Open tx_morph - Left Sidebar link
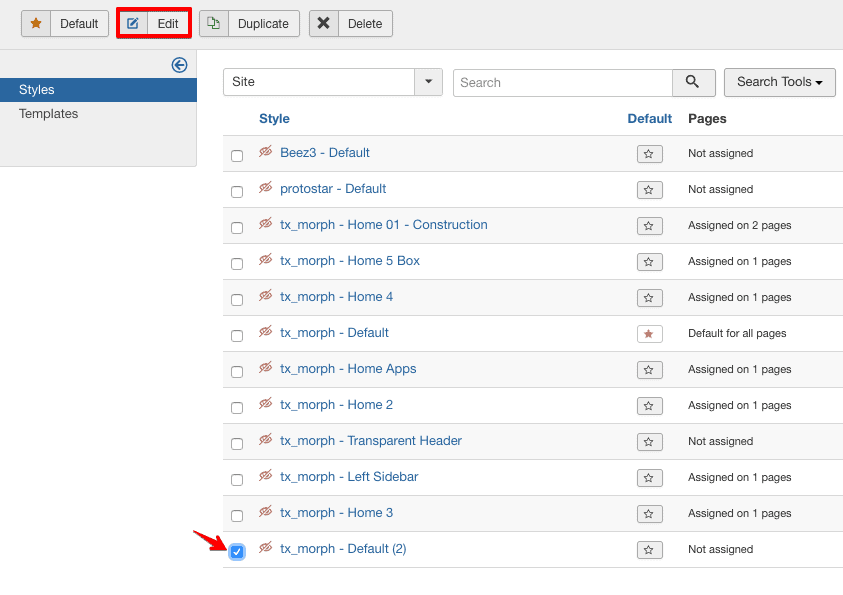The height and width of the screenshot is (595, 843). point(349,477)
